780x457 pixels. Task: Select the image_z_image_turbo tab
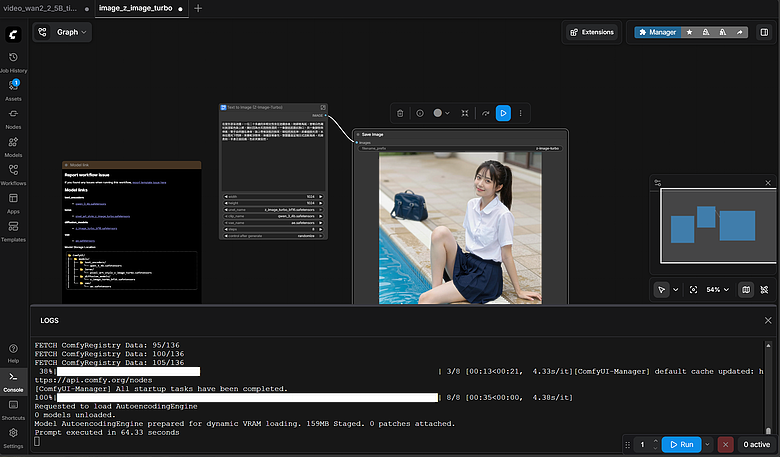tap(136, 8)
